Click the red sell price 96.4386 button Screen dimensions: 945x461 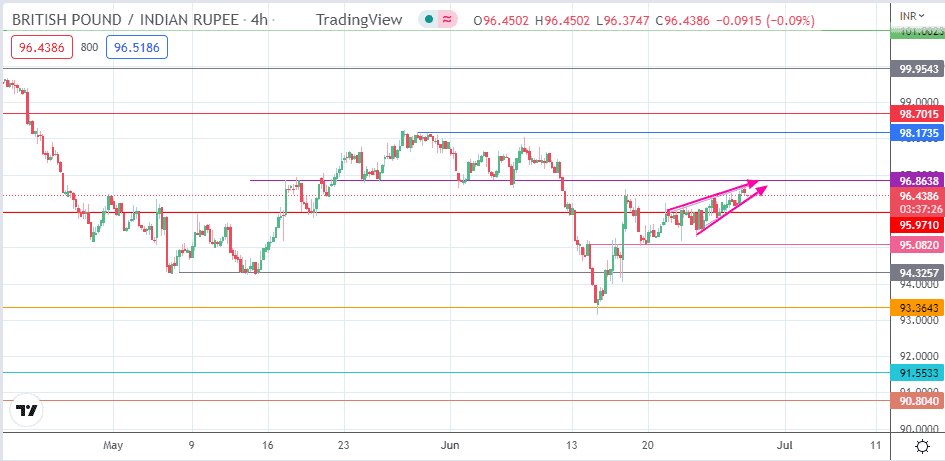[x=42, y=48]
